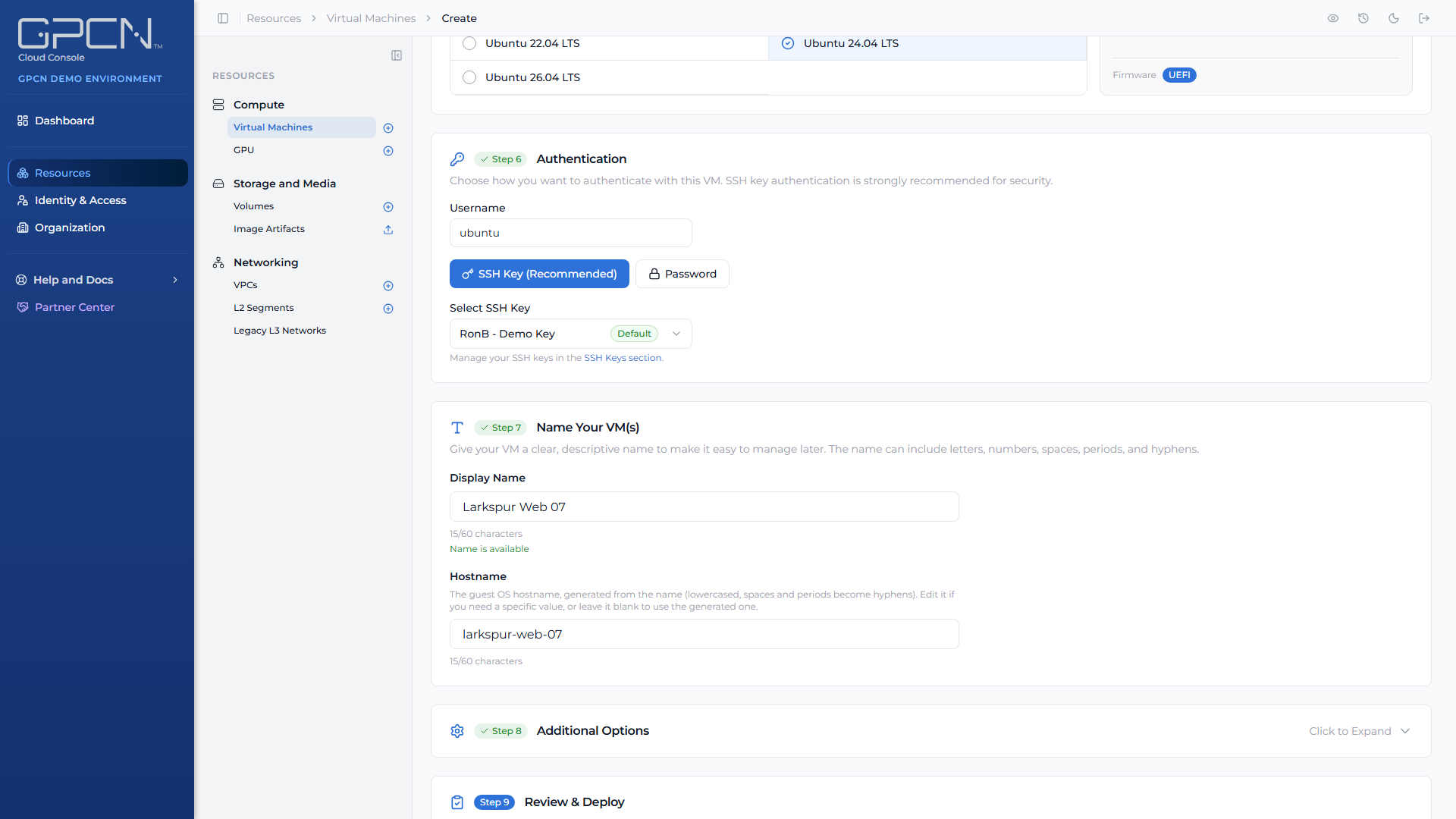The width and height of the screenshot is (1456, 819).
Task: Add a new VPC plus icon
Action: click(388, 286)
